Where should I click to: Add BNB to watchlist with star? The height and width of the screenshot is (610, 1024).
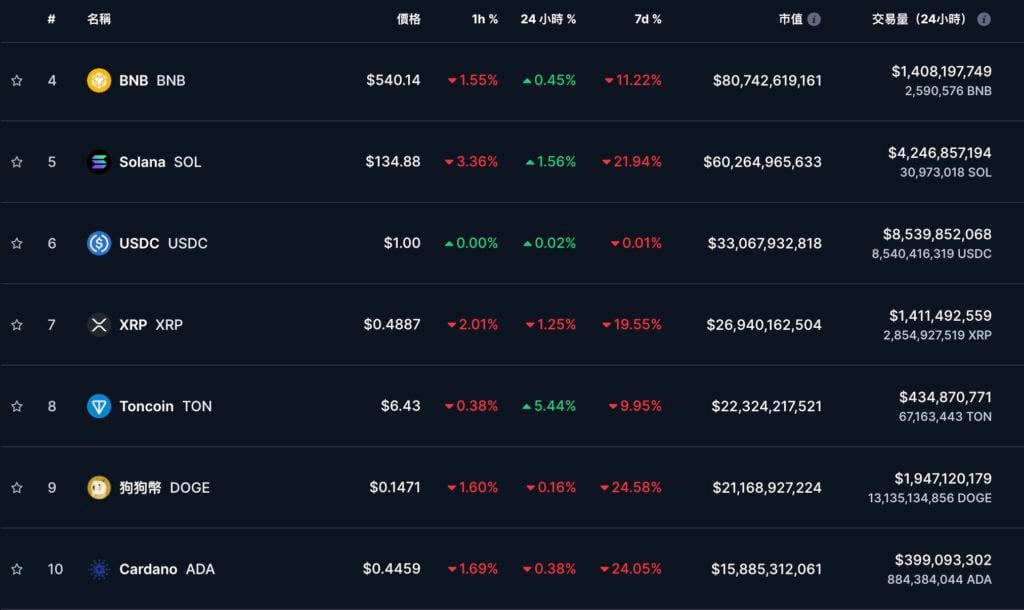coord(17,81)
